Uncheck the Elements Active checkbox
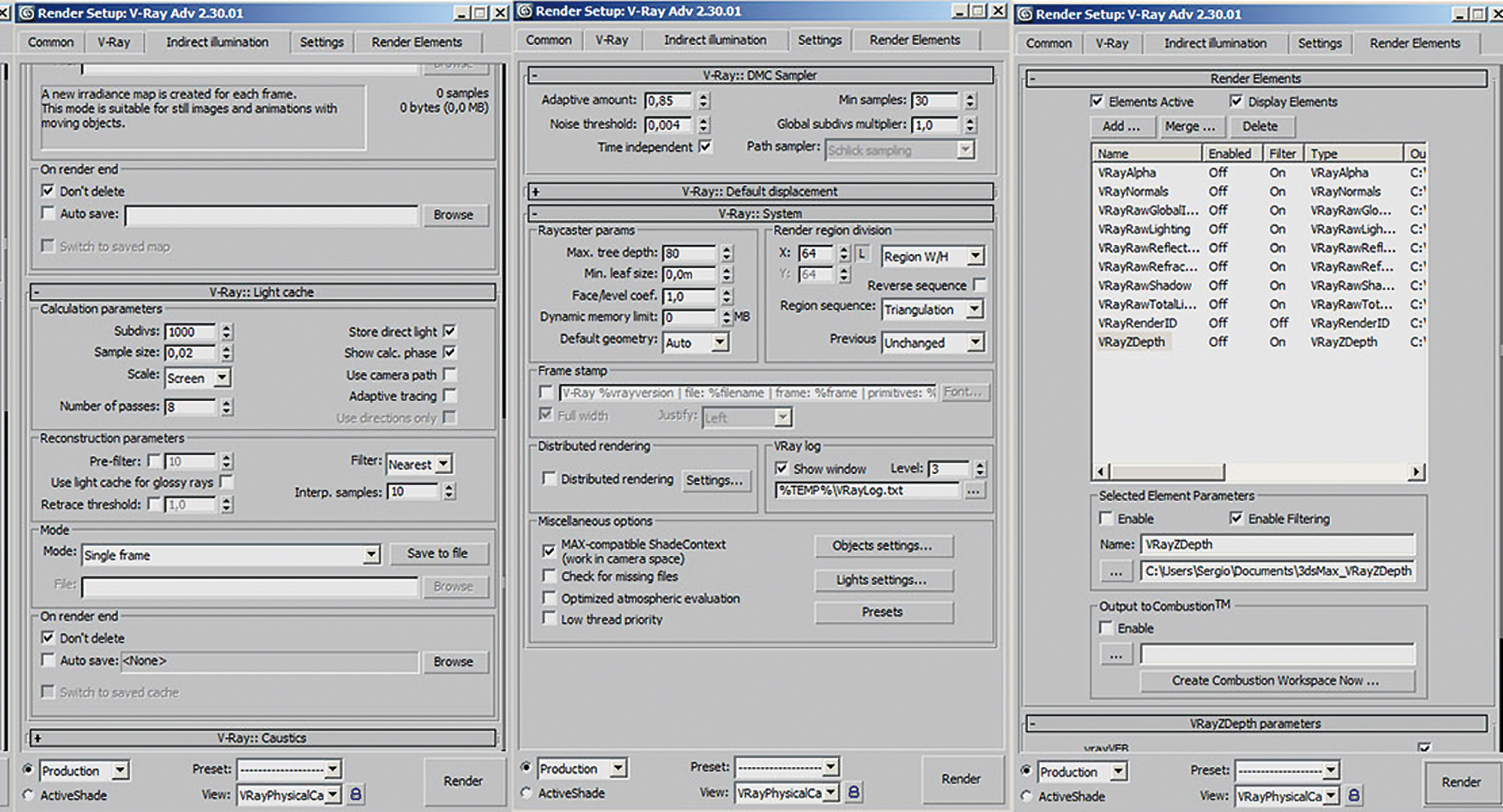The height and width of the screenshot is (812, 1503). [x=1097, y=101]
